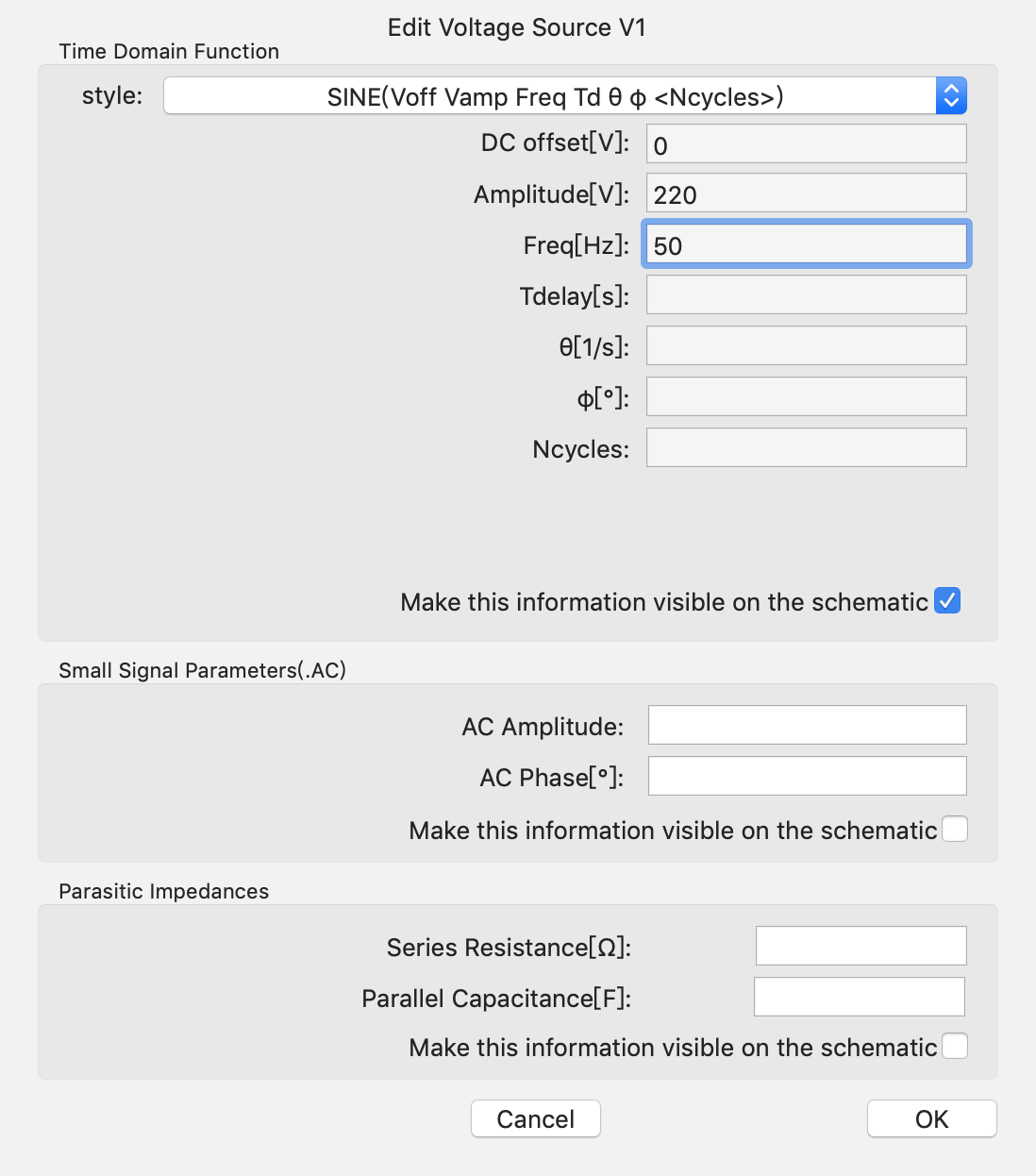Image resolution: width=1036 pixels, height=1176 pixels.
Task: Click the AC Amplitude input field
Action: 807,724
